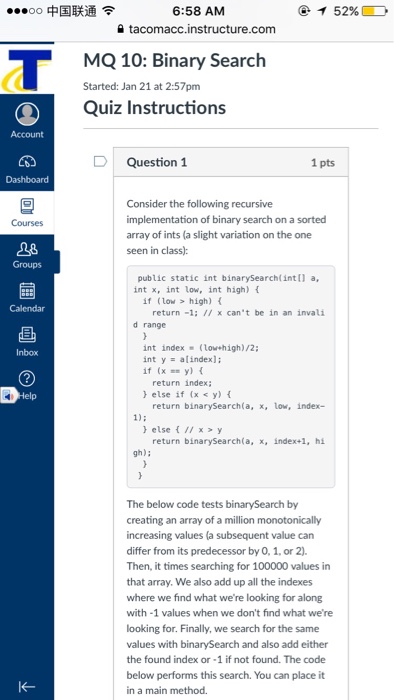Click the 'int index = (low+high)/2;' line
The height and width of the screenshot is (700, 394).
pyautogui.click(x=201, y=348)
